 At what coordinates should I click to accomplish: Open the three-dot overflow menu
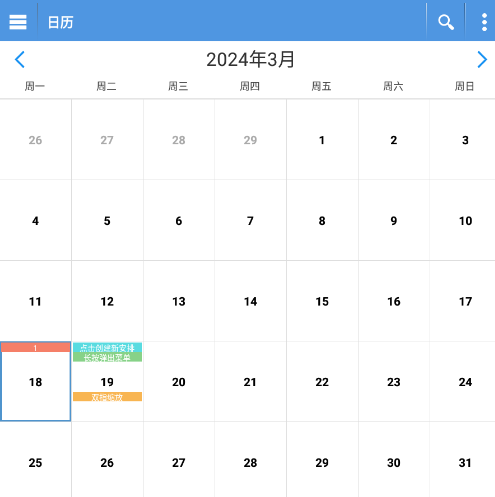(x=484, y=22)
